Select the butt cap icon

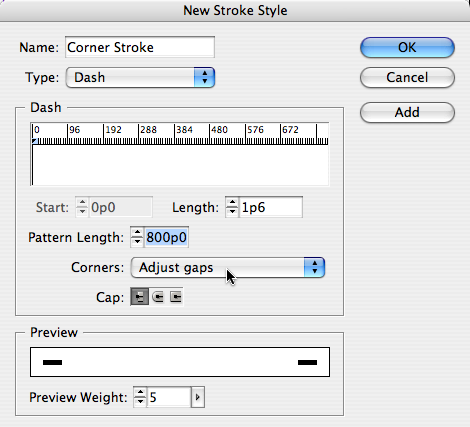pos(139,297)
